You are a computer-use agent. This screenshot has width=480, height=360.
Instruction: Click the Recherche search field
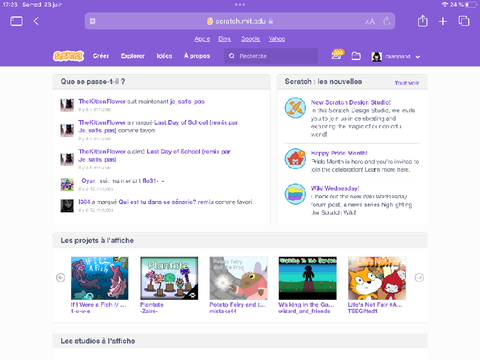click(271, 56)
